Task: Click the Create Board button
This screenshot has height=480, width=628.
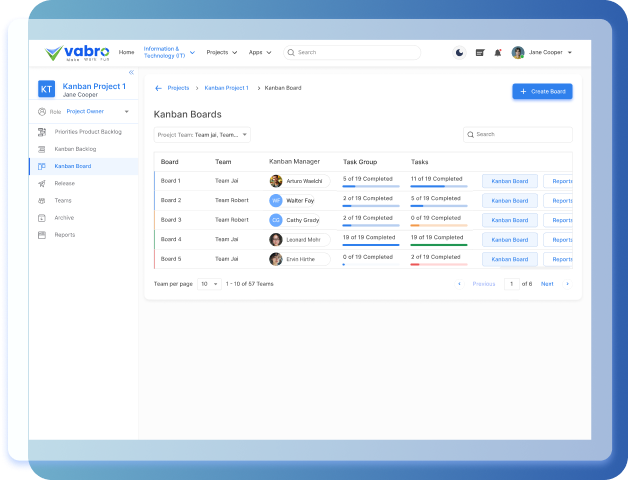Action: click(x=542, y=91)
